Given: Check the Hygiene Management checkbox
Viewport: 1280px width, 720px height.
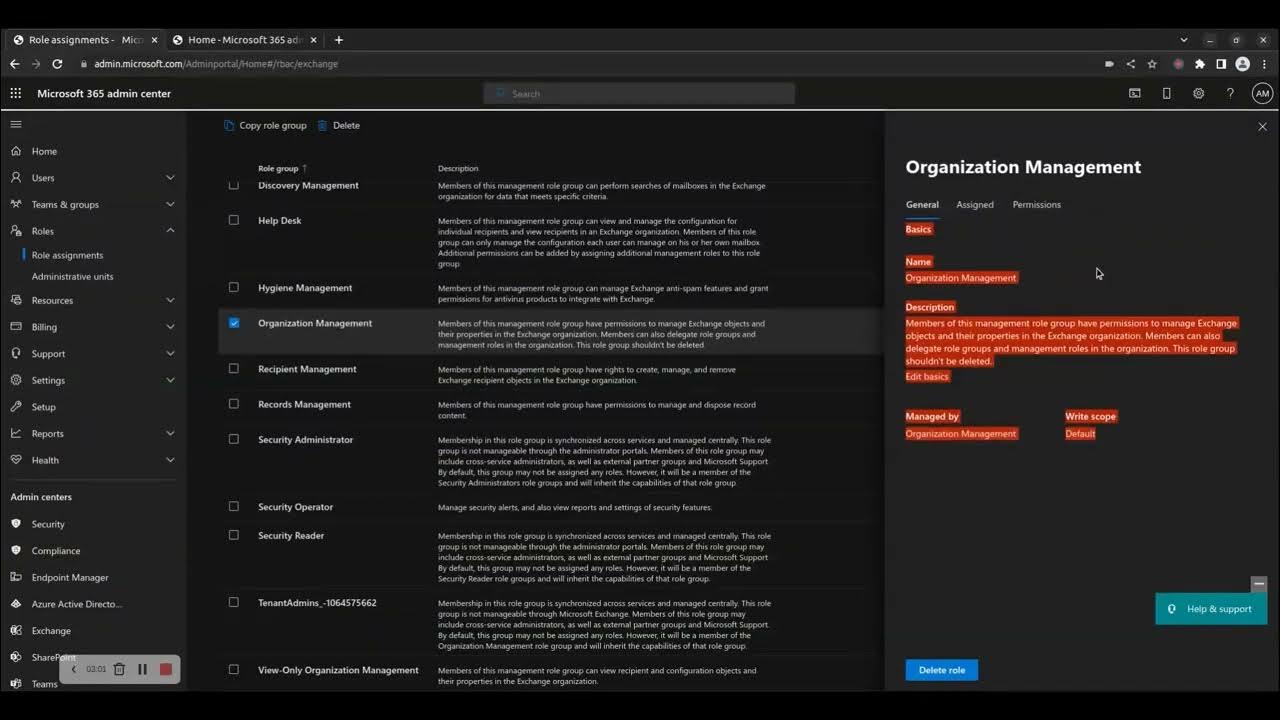Looking at the screenshot, I should pos(234,287).
